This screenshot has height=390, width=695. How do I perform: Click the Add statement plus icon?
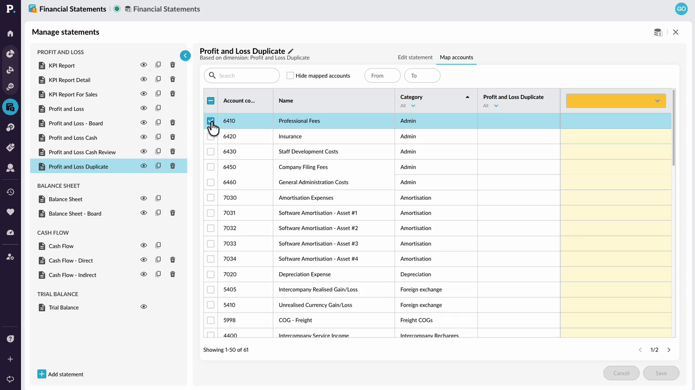pyautogui.click(x=41, y=374)
